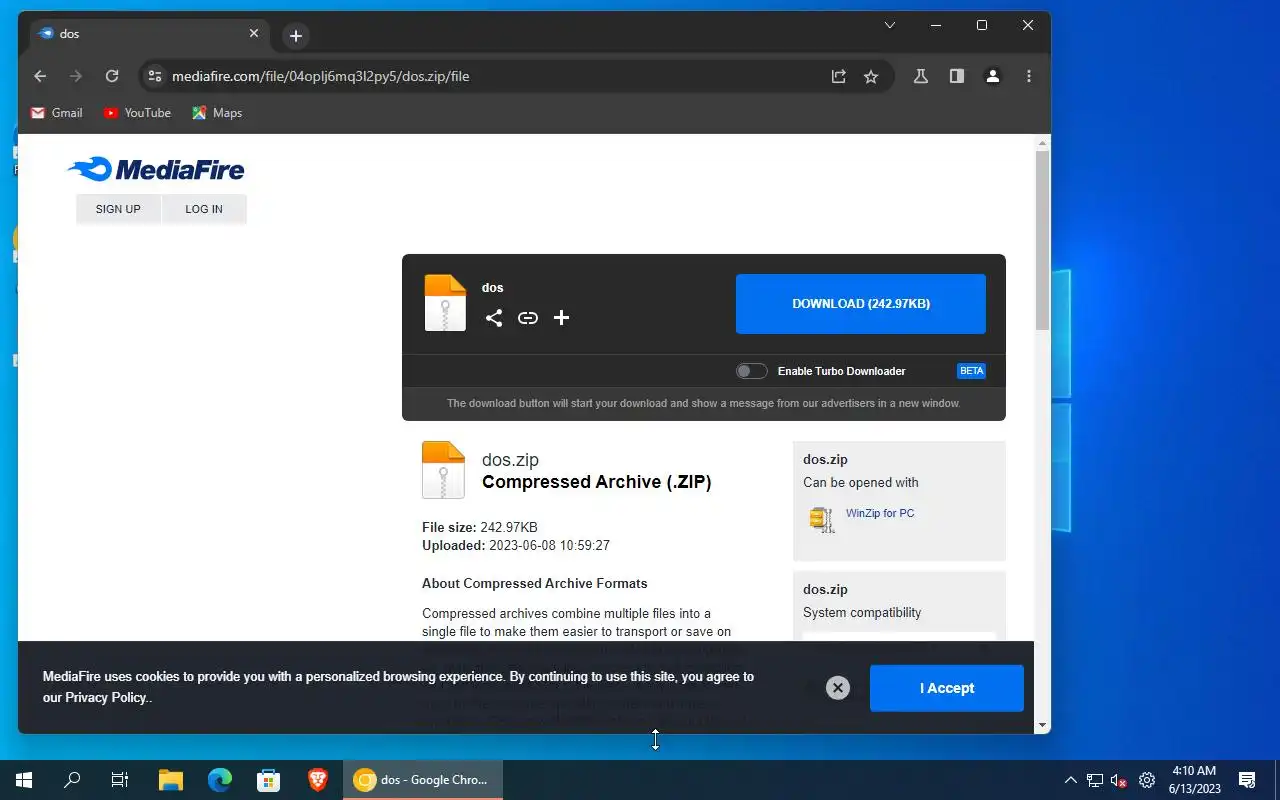Click the page vertical scrollbar thumb
The image size is (1280, 800).
pos(1042,240)
